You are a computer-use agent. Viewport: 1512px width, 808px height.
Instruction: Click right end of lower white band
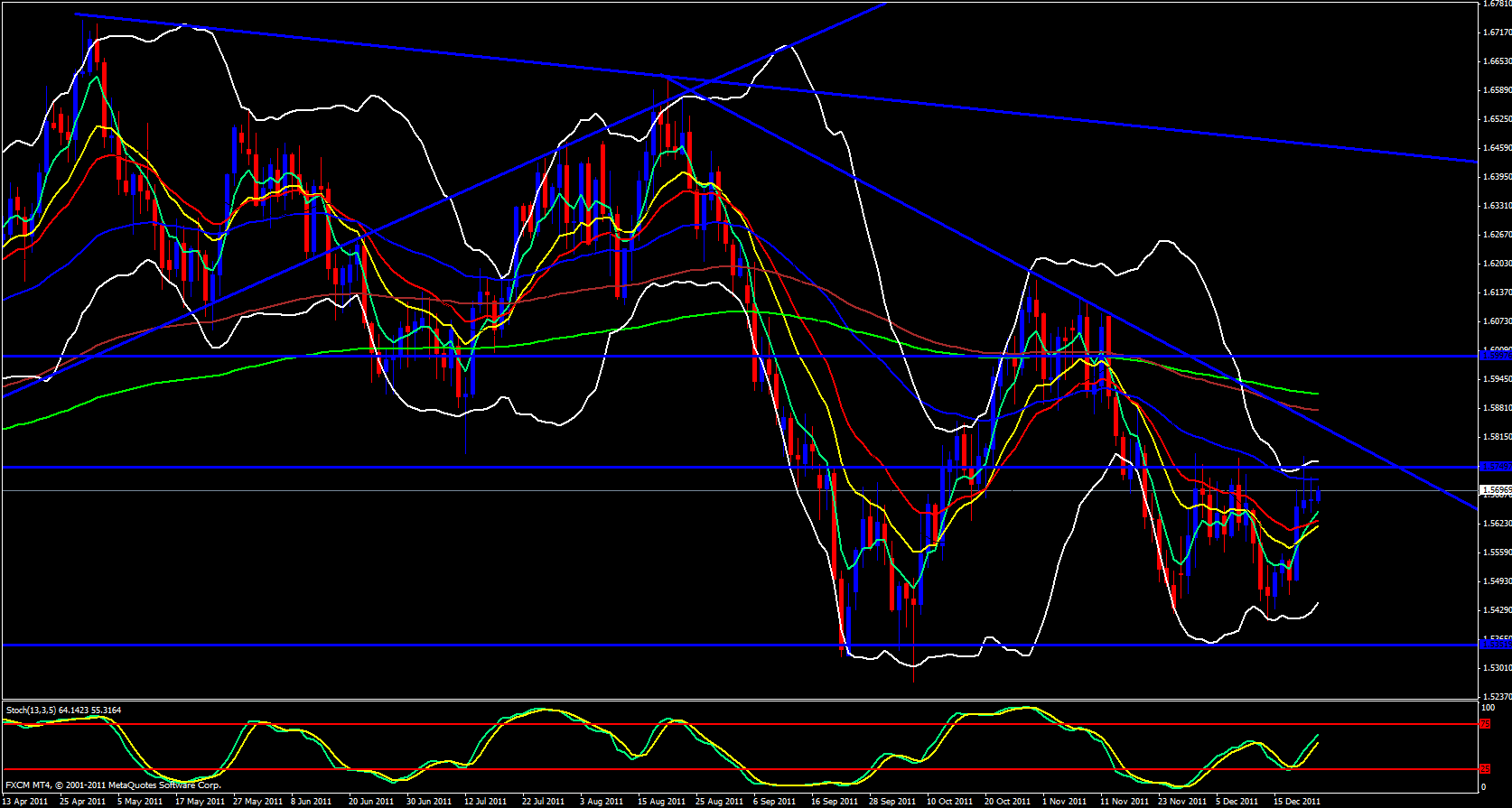pyautogui.click(x=1317, y=603)
